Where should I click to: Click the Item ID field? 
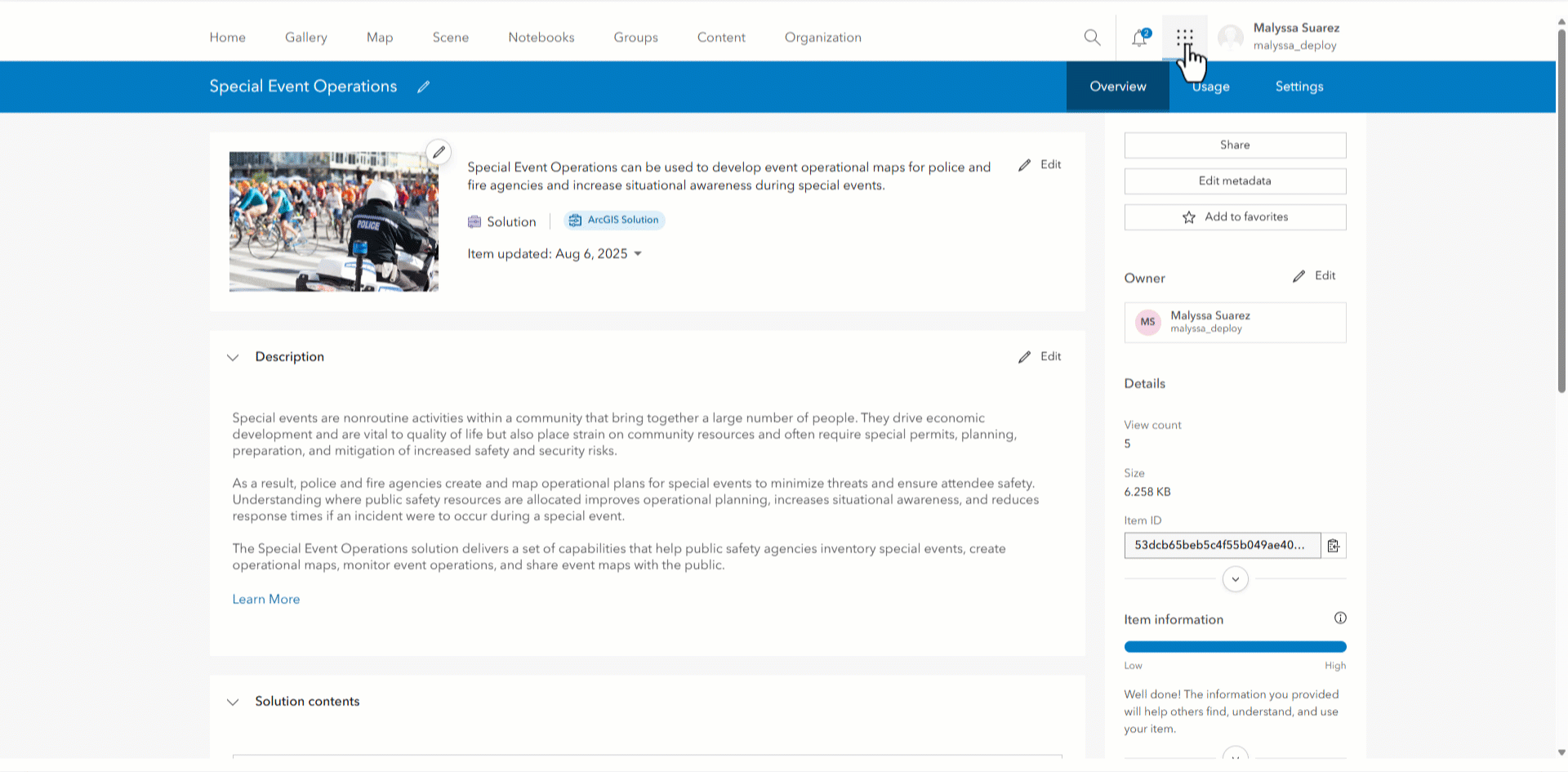(x=1223, y=546)
